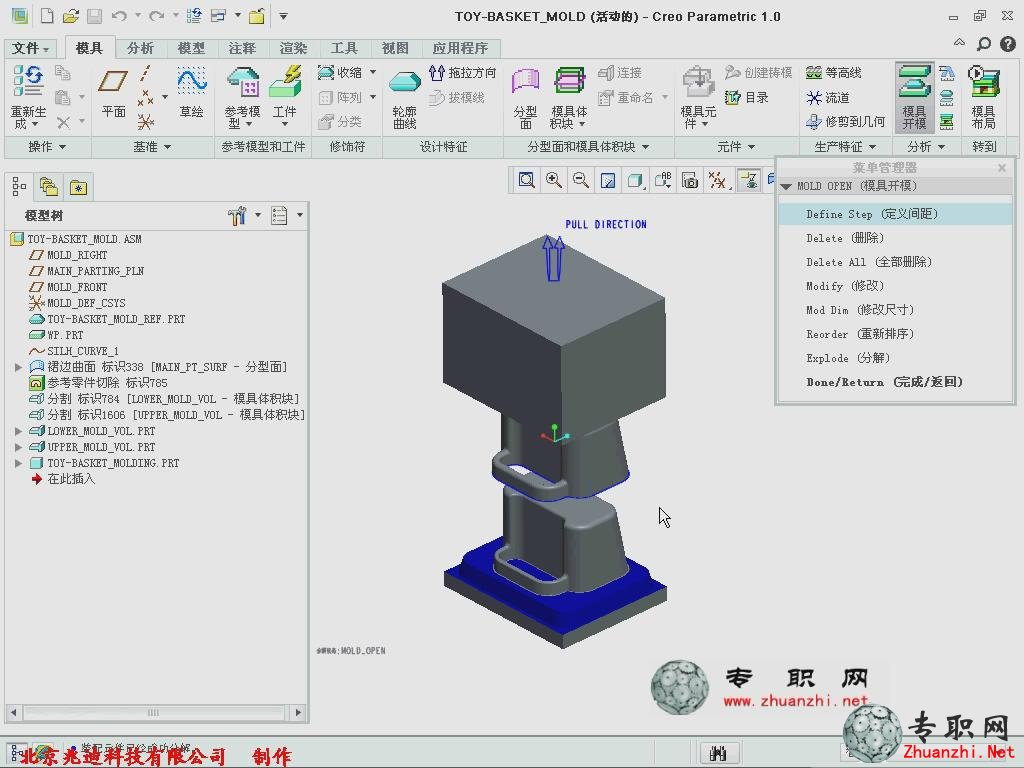Switch to Folder Browser navigator tab
Image resolution: width=1024 pixels, height=768 pixels.
(49, 188)
